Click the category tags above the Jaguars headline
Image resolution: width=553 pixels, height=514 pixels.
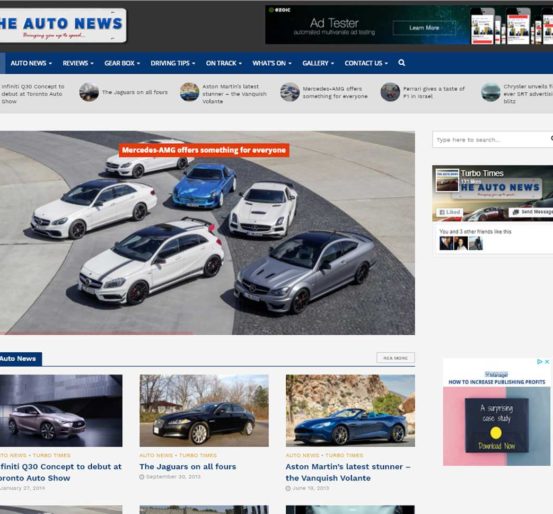178,455
